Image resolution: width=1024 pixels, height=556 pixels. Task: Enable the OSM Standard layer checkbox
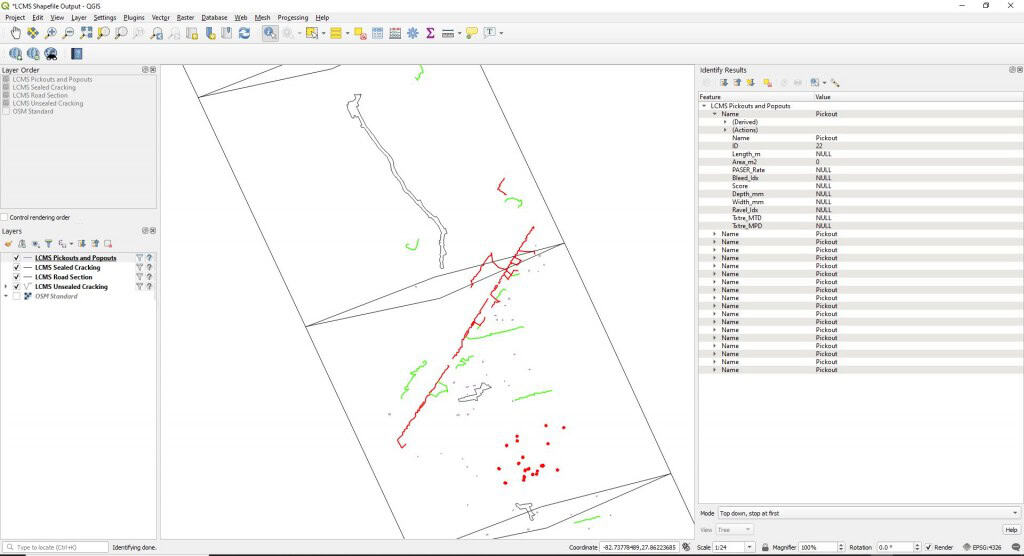16,297
